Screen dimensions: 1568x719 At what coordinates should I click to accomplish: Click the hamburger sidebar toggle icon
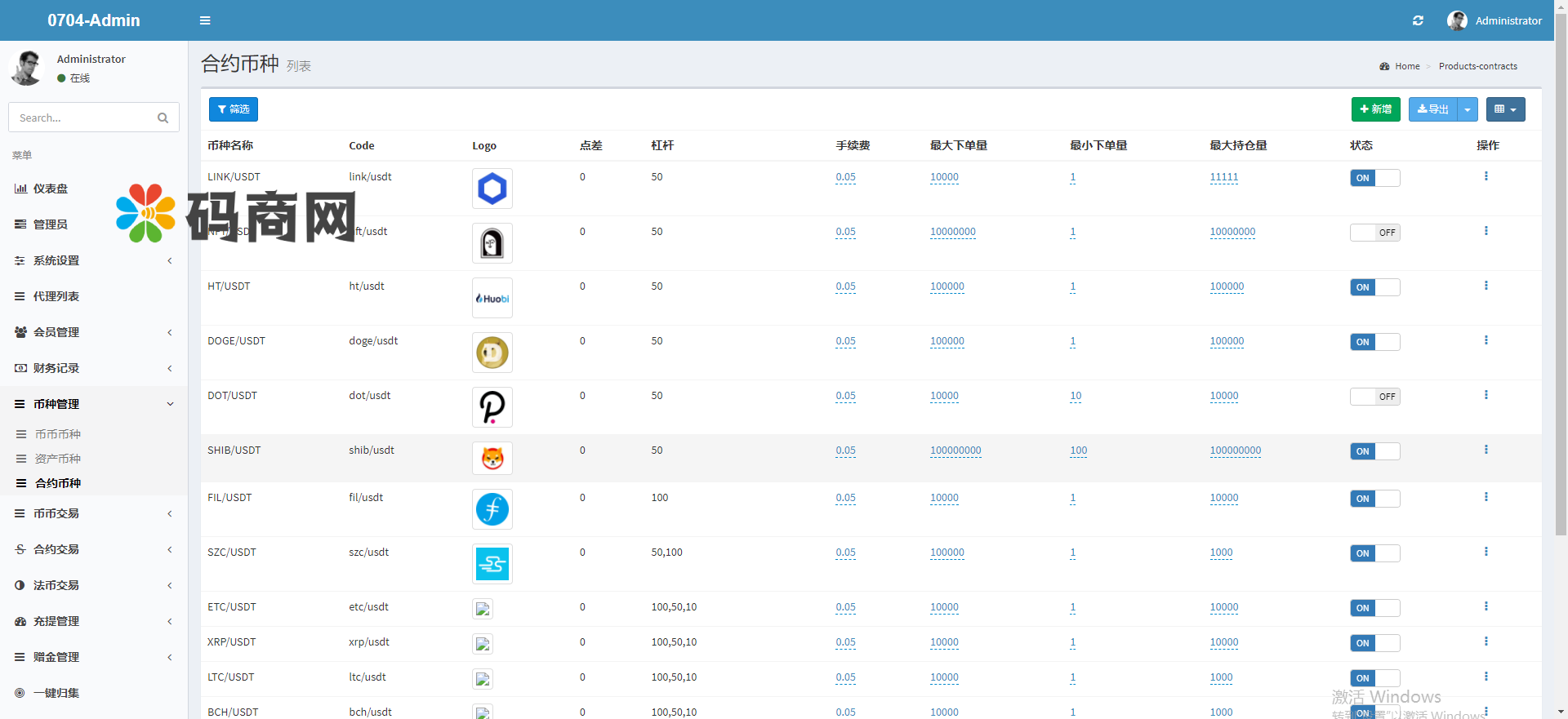205,20
